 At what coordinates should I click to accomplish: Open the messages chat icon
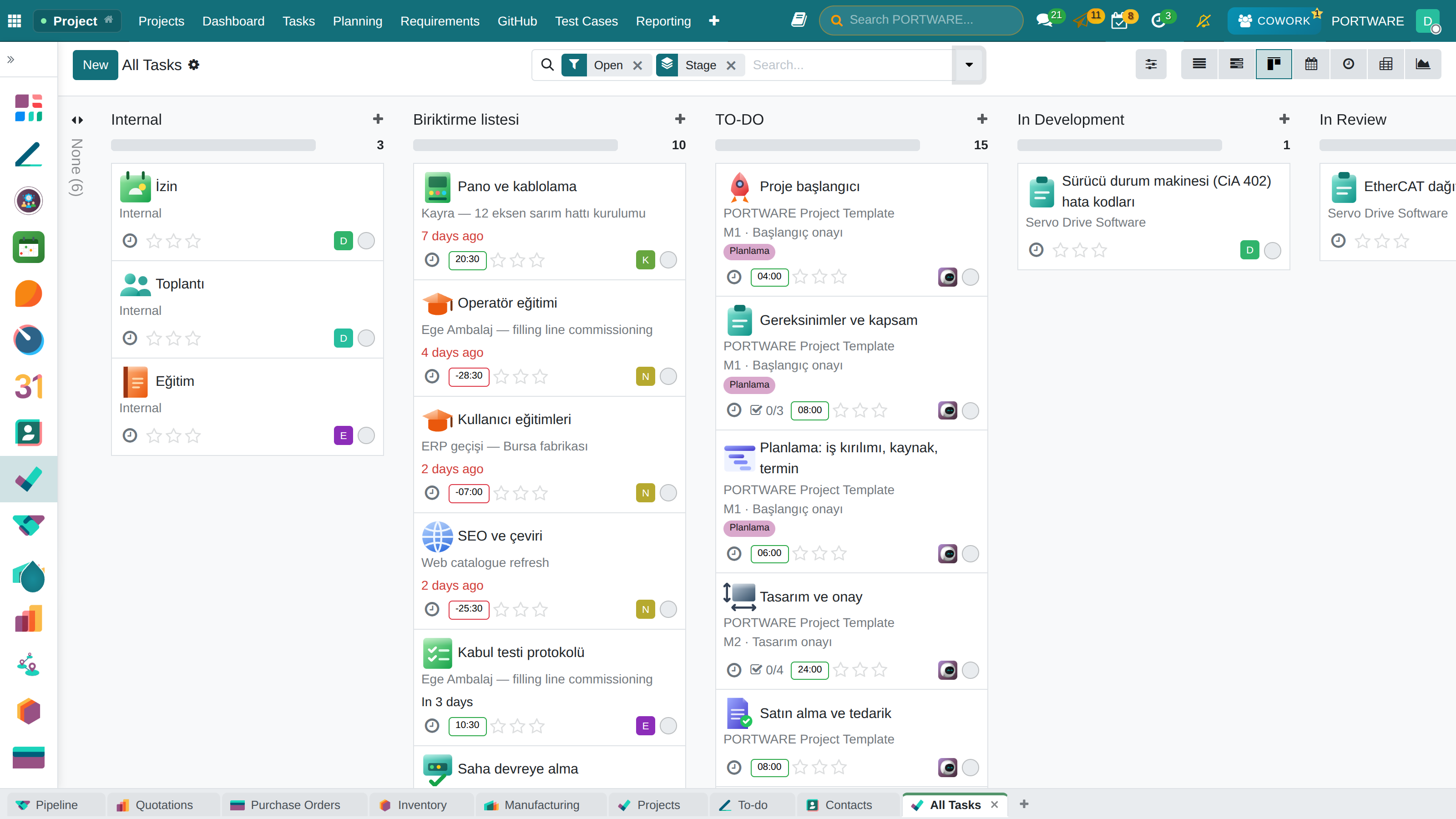pyautogui.click(x=1044, y=21)
